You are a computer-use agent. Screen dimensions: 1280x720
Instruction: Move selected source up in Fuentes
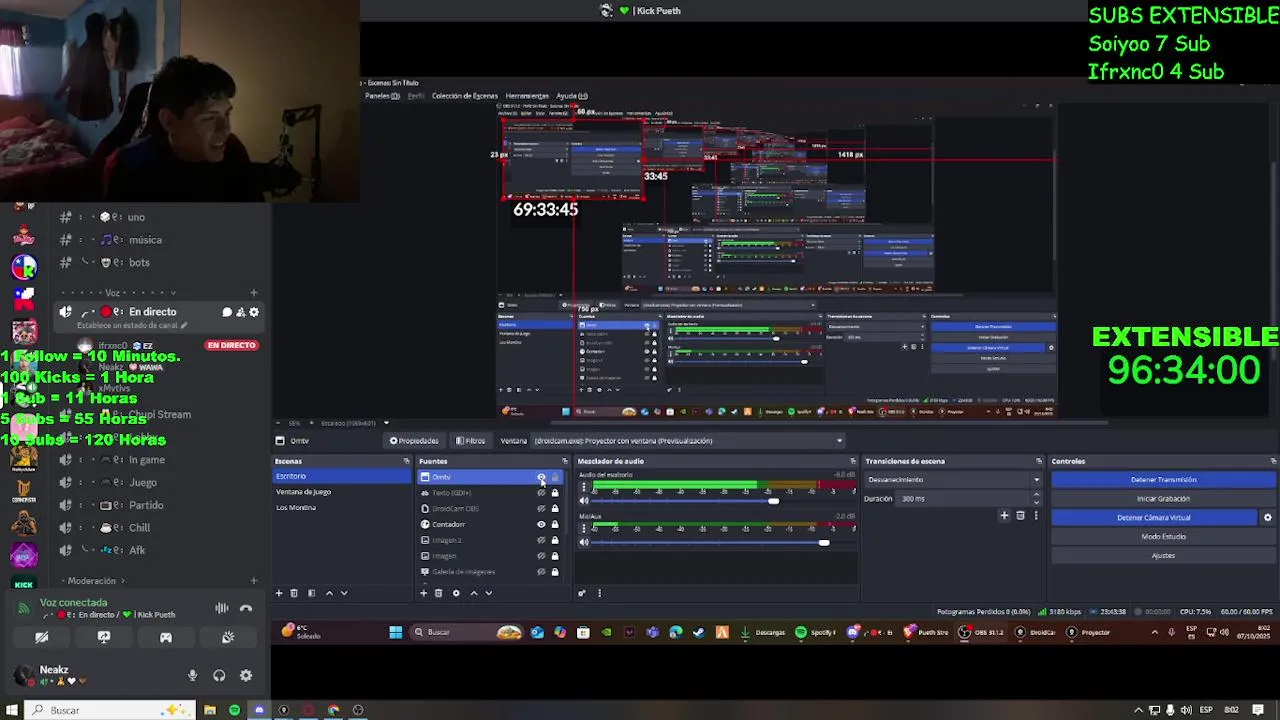click(x=473, y=593)
